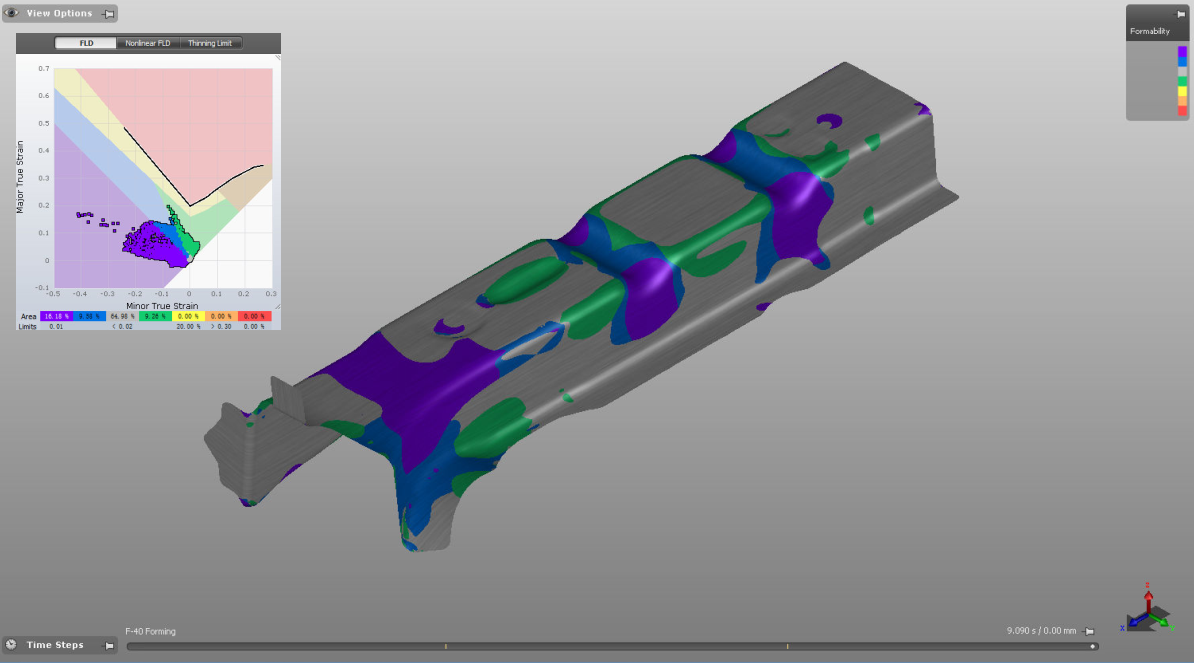This screenshot has height=663, width=1194.
Task: Click the green 9.26 % area cell
Action: tap(155, 316)
